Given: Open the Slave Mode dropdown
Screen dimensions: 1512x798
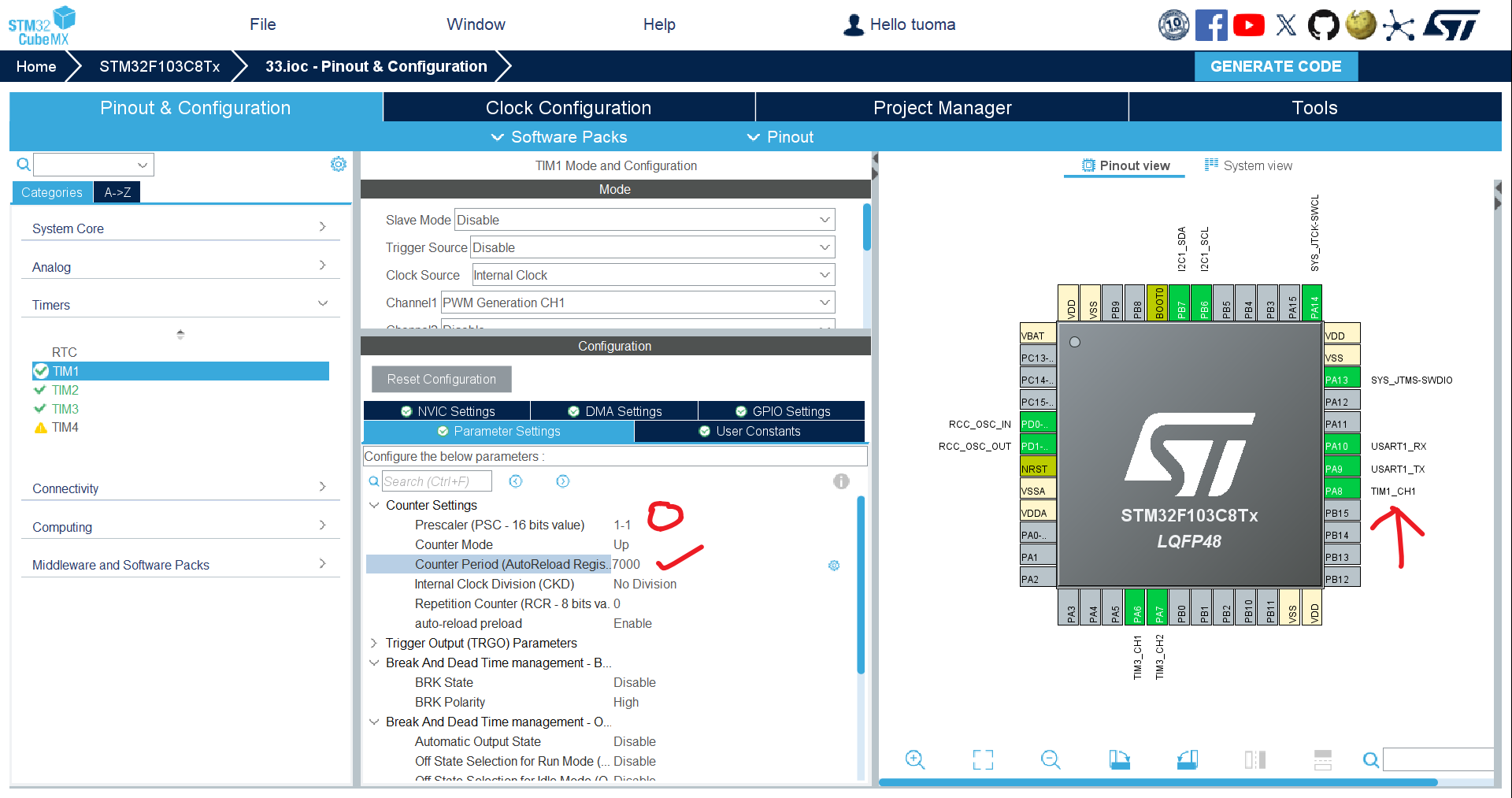Looking at the screenshot, I should [x=644, y=220].
